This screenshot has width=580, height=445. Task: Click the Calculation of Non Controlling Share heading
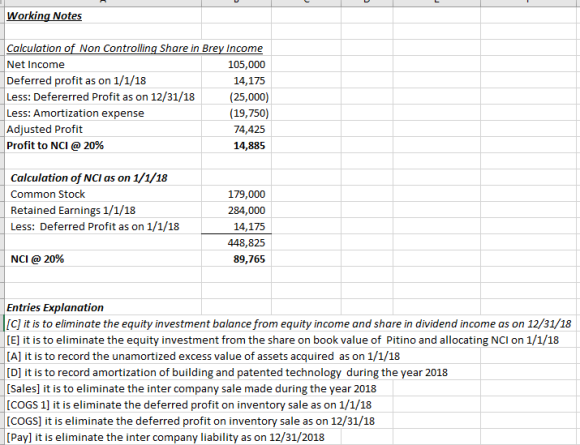pyautogui.click(x=135, y=48)
